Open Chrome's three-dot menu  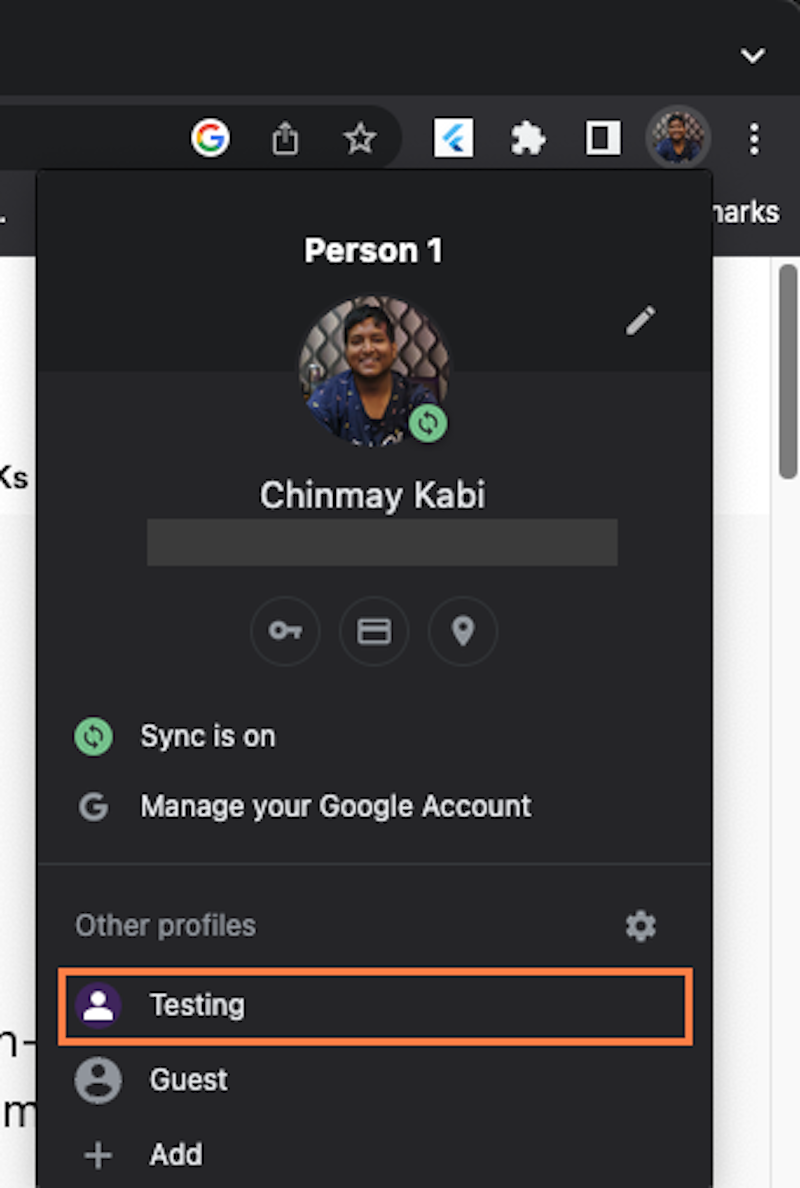point(753,138)
